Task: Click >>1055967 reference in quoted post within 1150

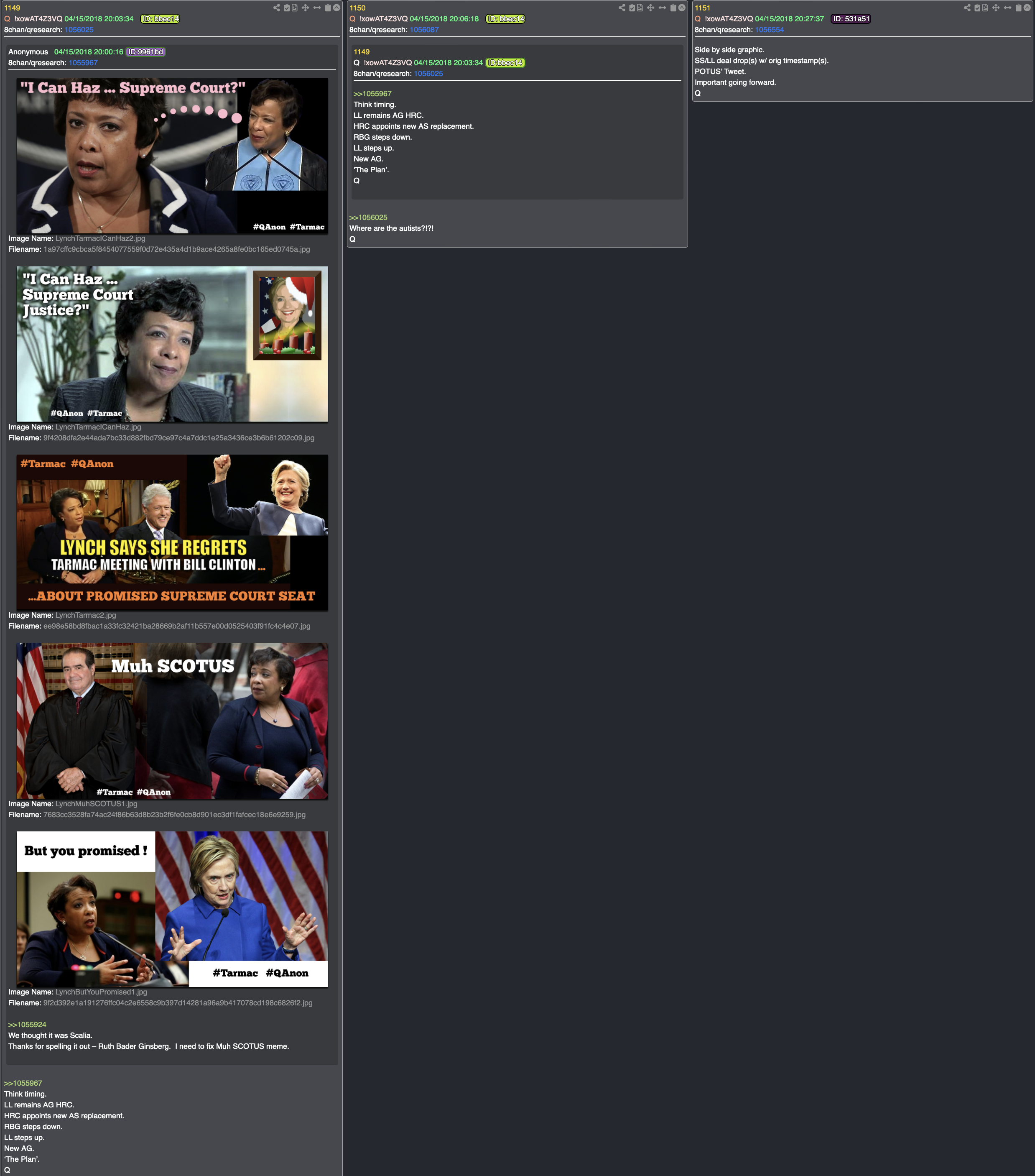Action: 372,94
